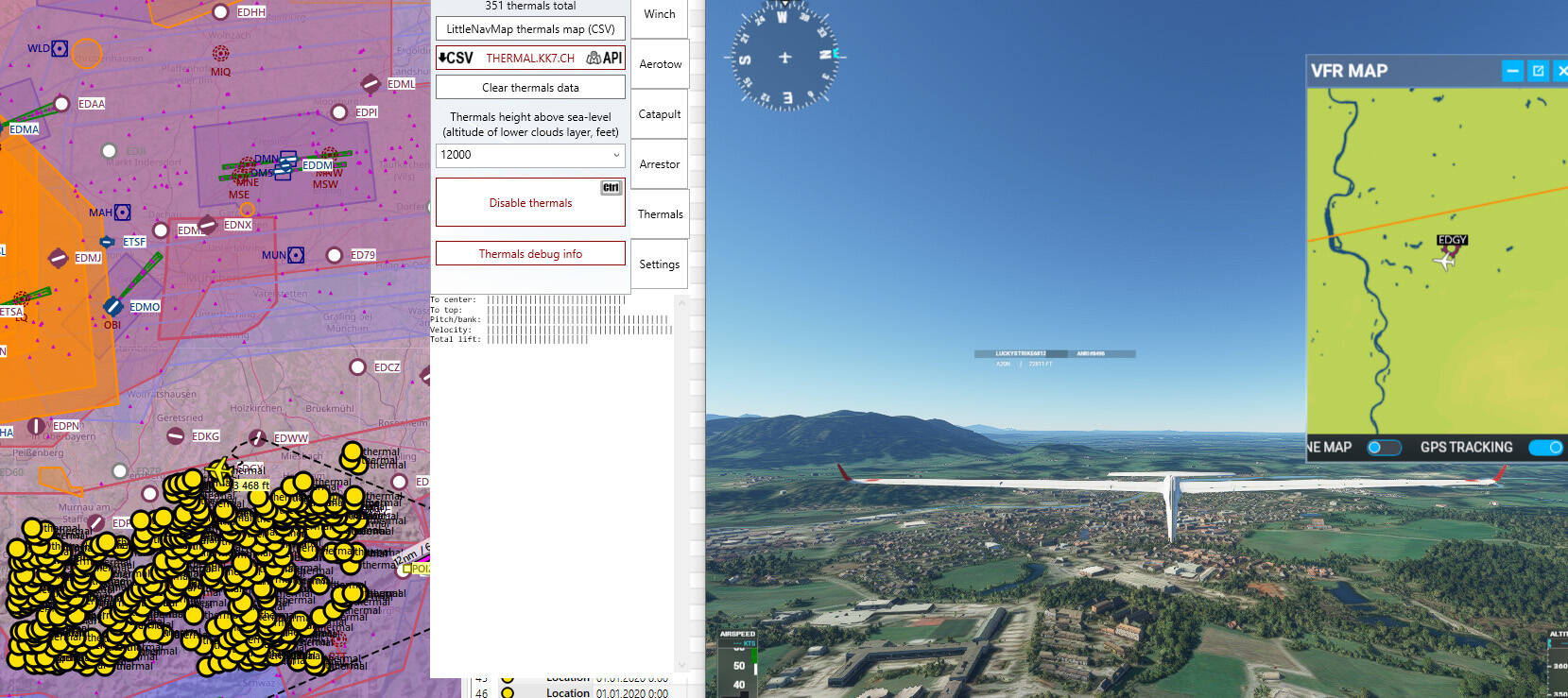The height and width of the screenshot is (698, 1568).
Task: Click the yellow aircraft symbol on thermals map
Action: 219,469
